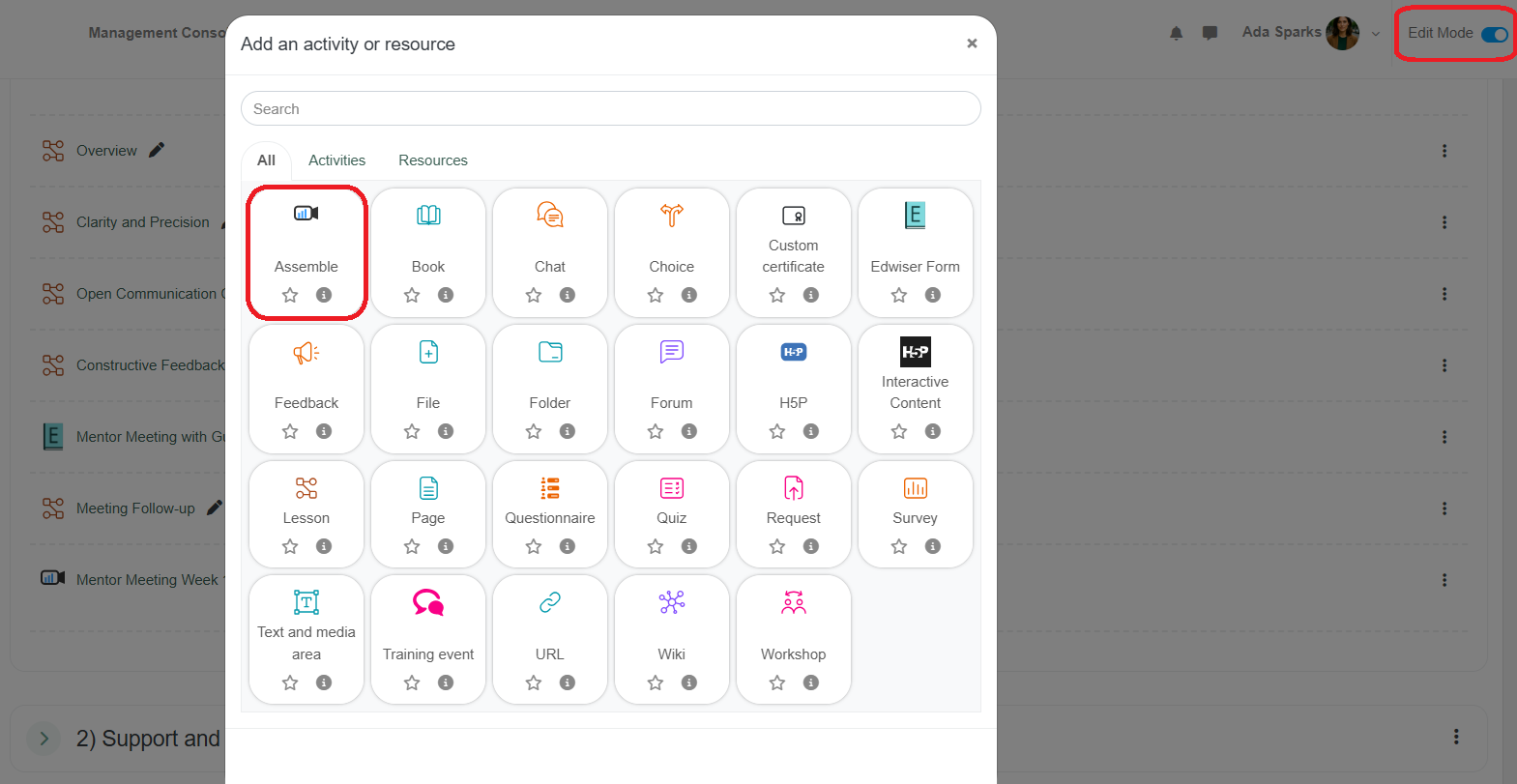Image resolution: width=1517 pixels, height=784 pixels.
Task: Open Mentor Meeting Week actions menu
Action: coord(1444,580)
